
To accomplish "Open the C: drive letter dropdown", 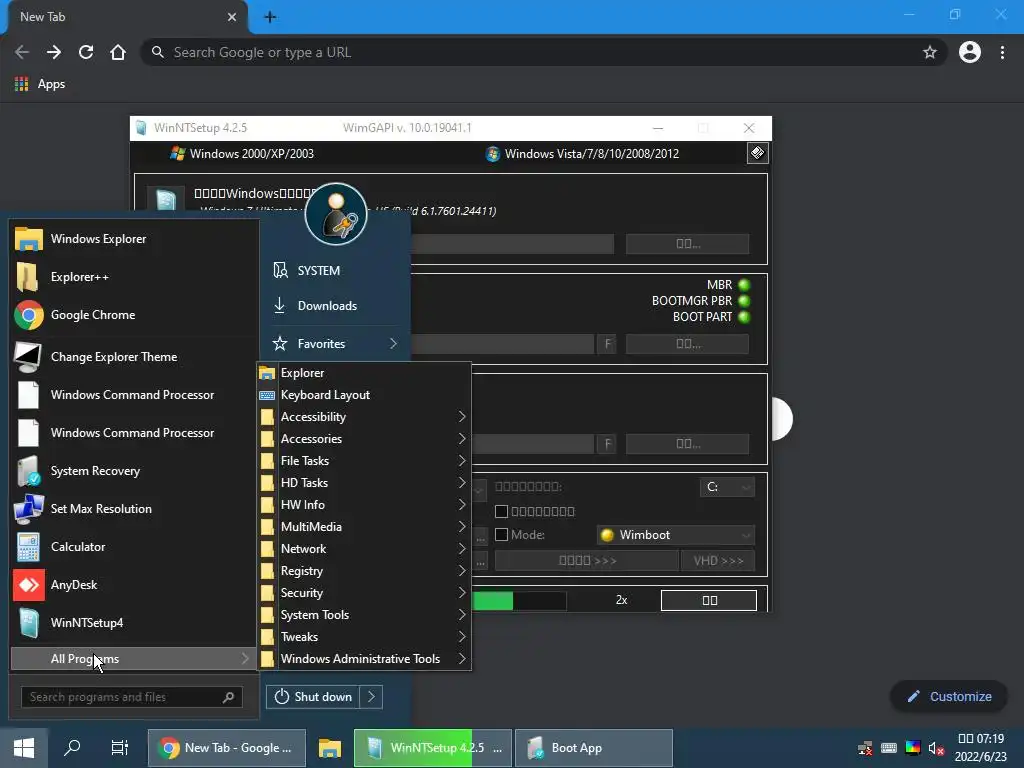I will tap(727, 487).
